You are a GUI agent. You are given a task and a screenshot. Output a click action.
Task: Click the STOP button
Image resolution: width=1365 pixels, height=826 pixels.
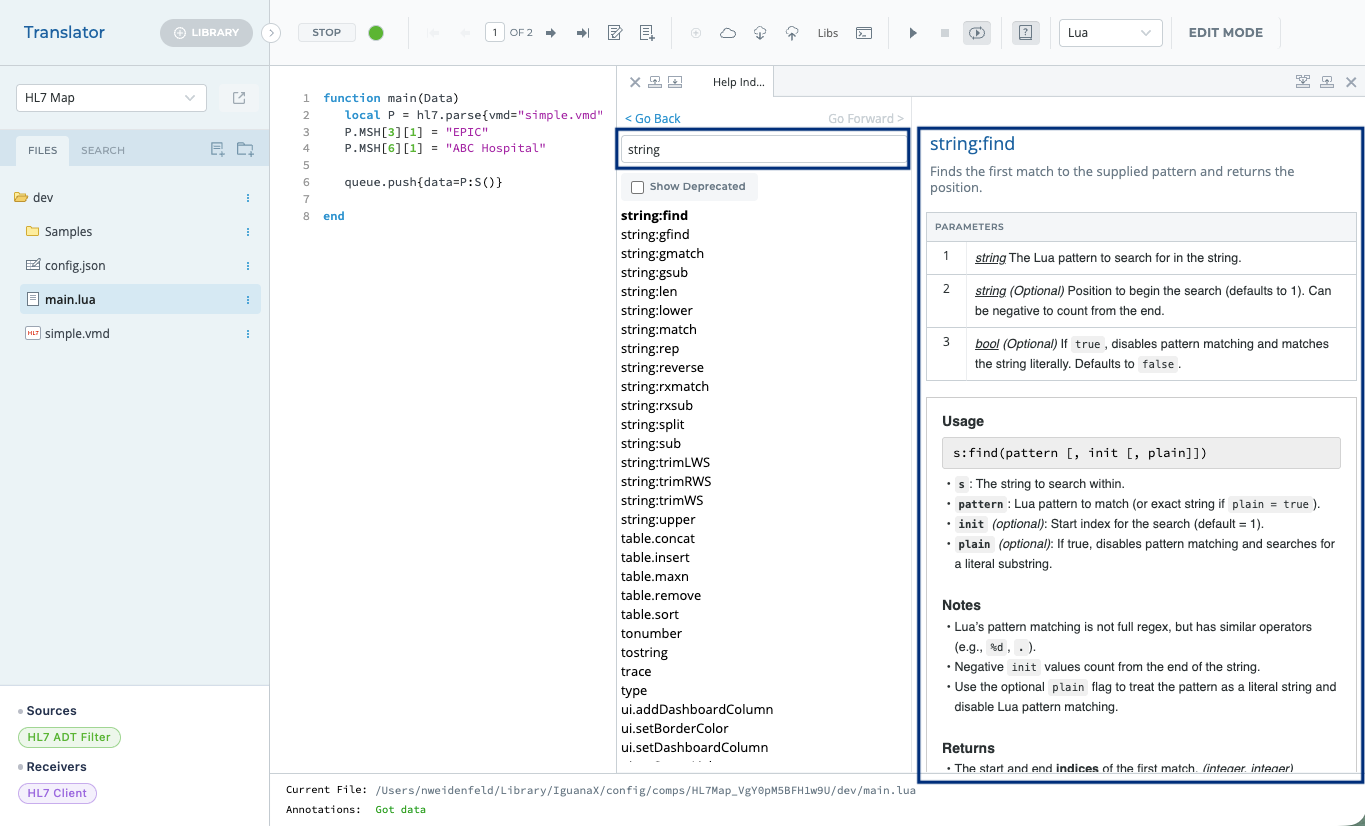327,33
